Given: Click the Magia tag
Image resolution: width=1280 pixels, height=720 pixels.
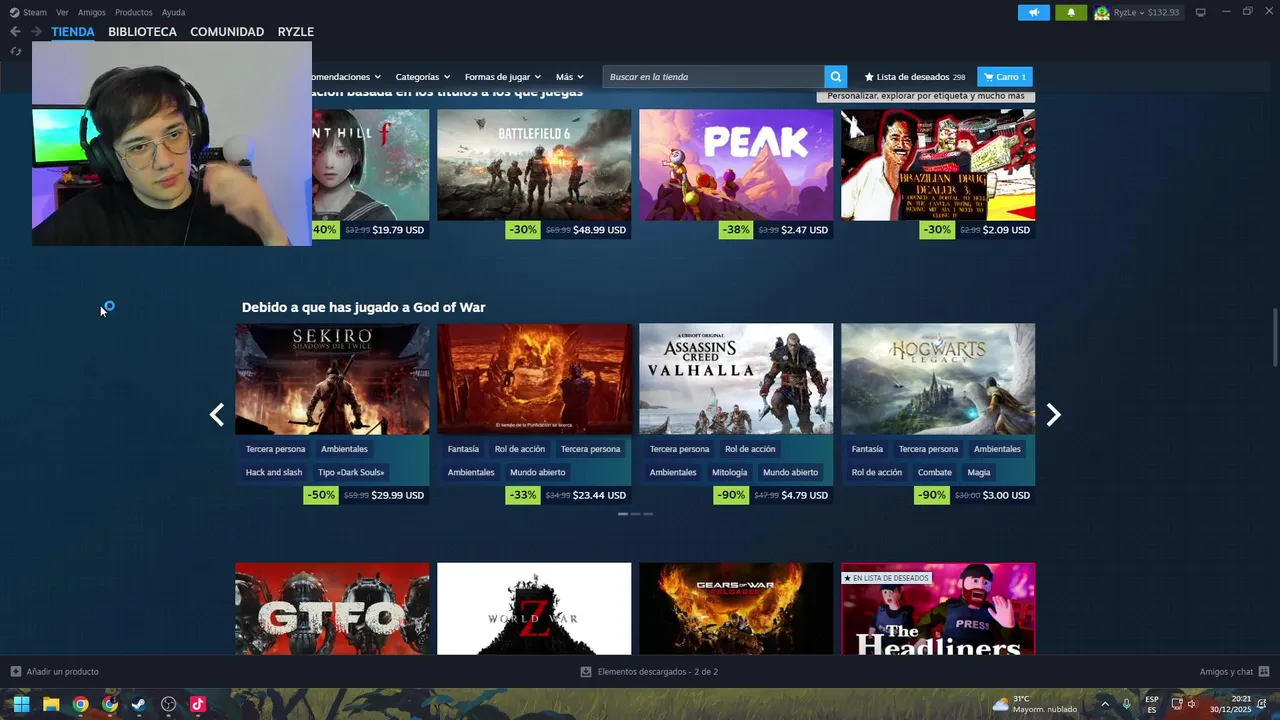Looking at the screenshot, I should coord(979,472).
